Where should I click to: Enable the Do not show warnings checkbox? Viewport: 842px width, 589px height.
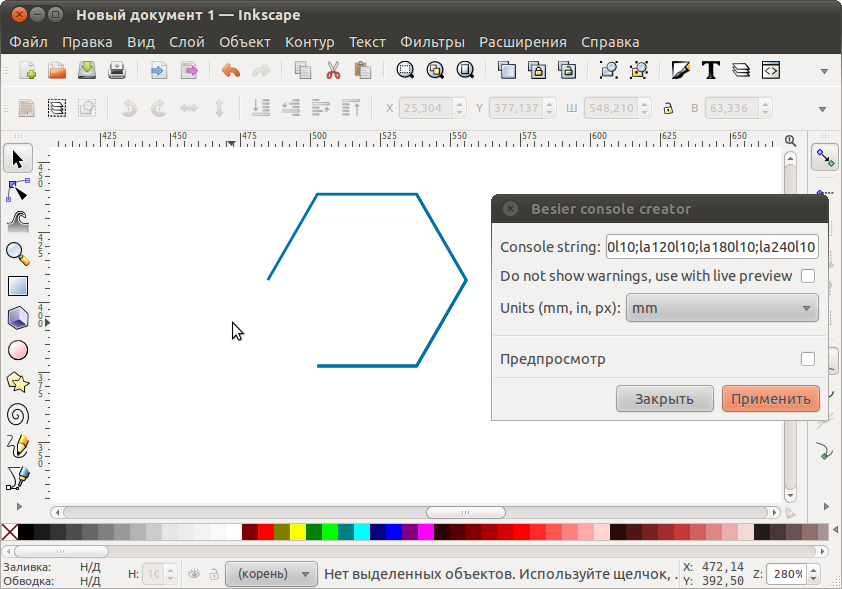[808, 276]
